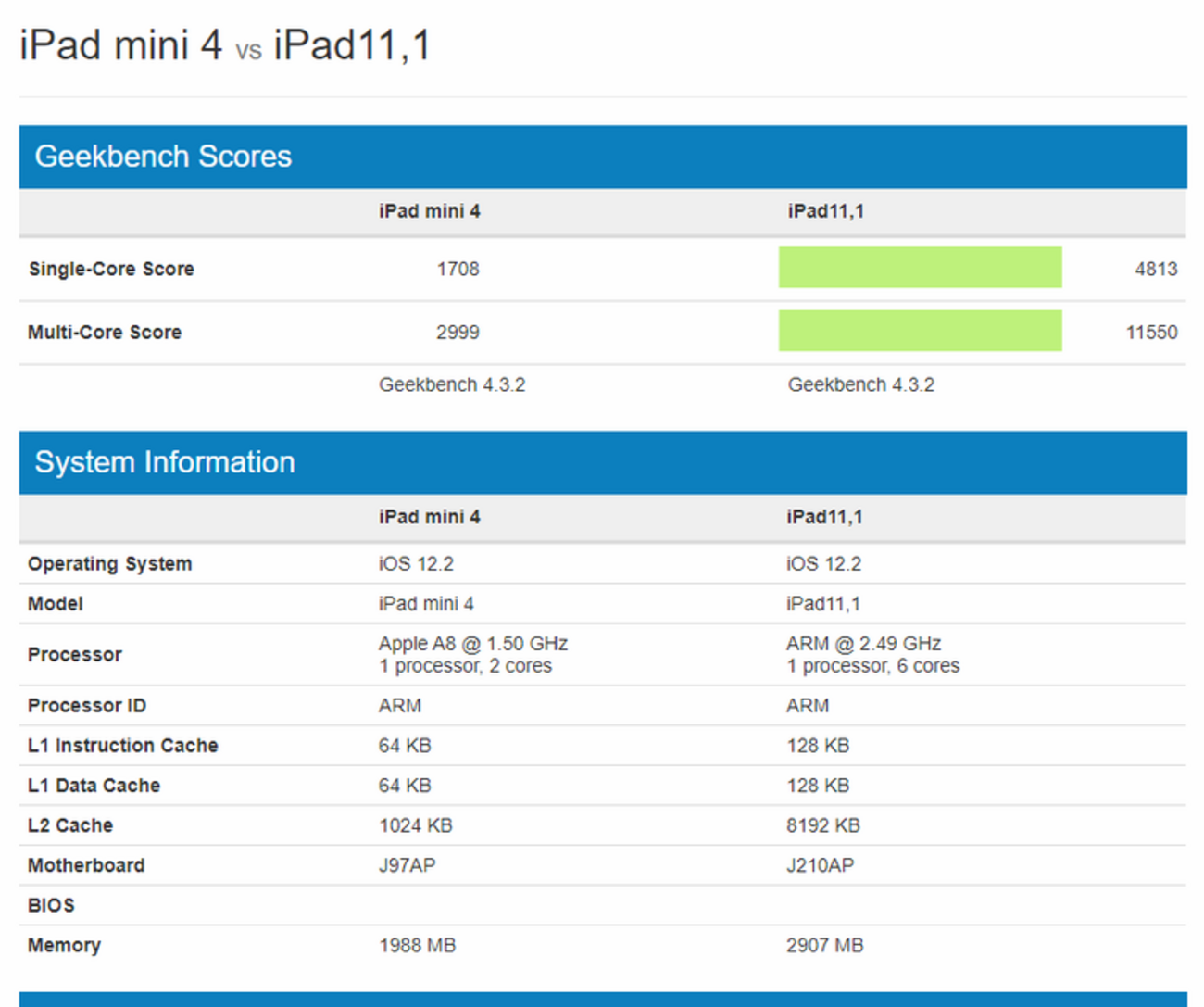The width and height of the screenshot is (1204, 1007).
Task: Click the System Information section header
Action: (x=603, y=462)
